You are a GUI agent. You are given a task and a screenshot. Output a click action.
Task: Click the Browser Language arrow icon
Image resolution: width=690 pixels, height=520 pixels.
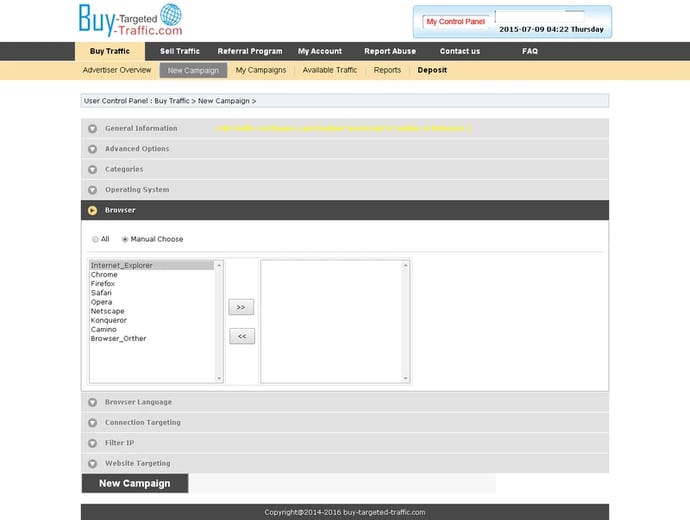(92, 402)
